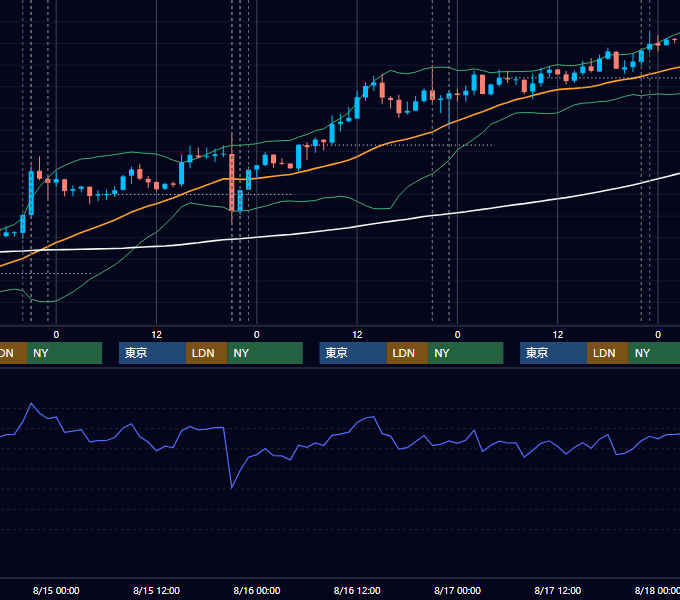Click the 8/15 12:00 date label
The height and width of the screenshot is (600, 680).
tap(156, 590)
